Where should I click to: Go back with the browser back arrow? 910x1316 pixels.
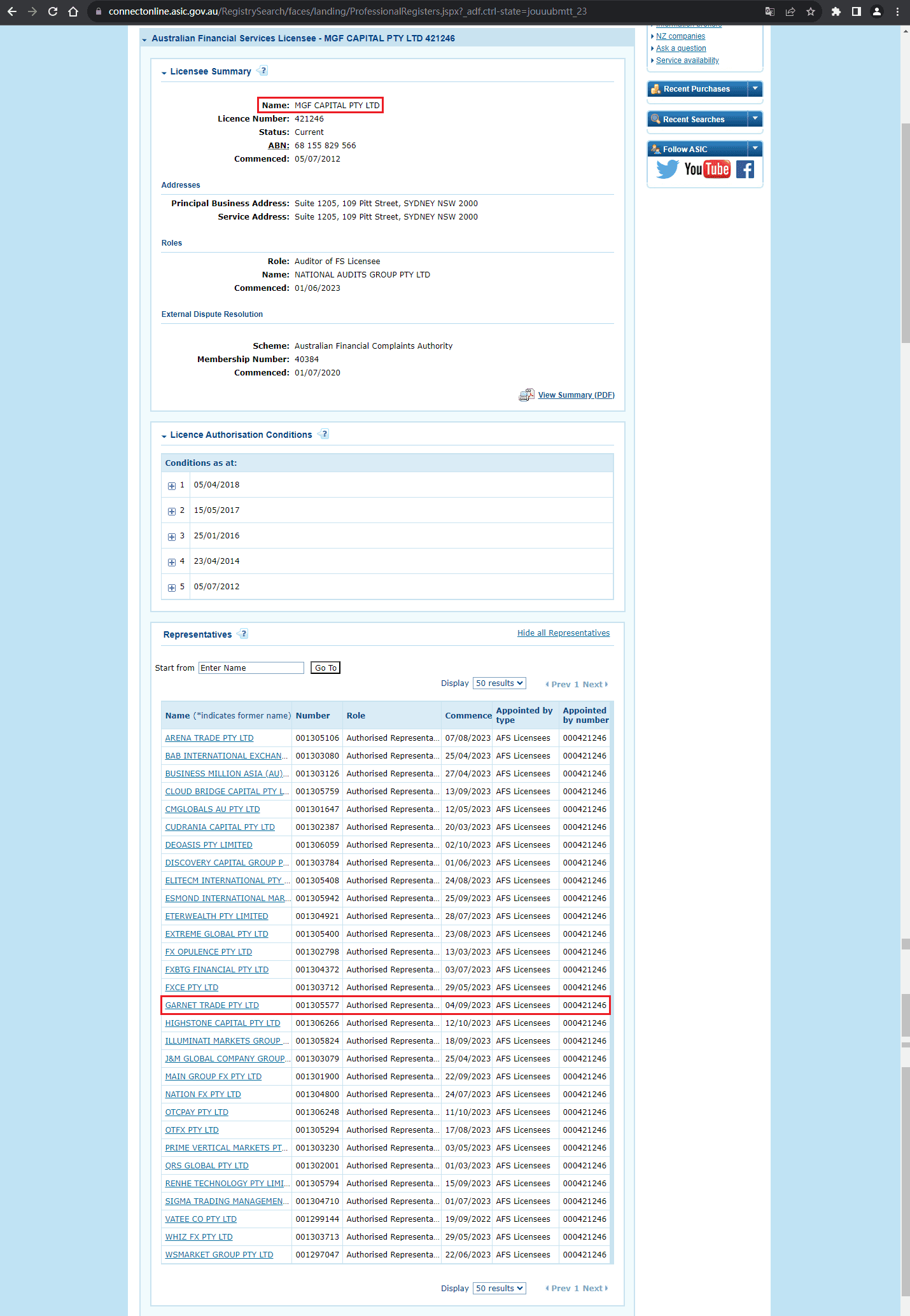tap(12, 11)
